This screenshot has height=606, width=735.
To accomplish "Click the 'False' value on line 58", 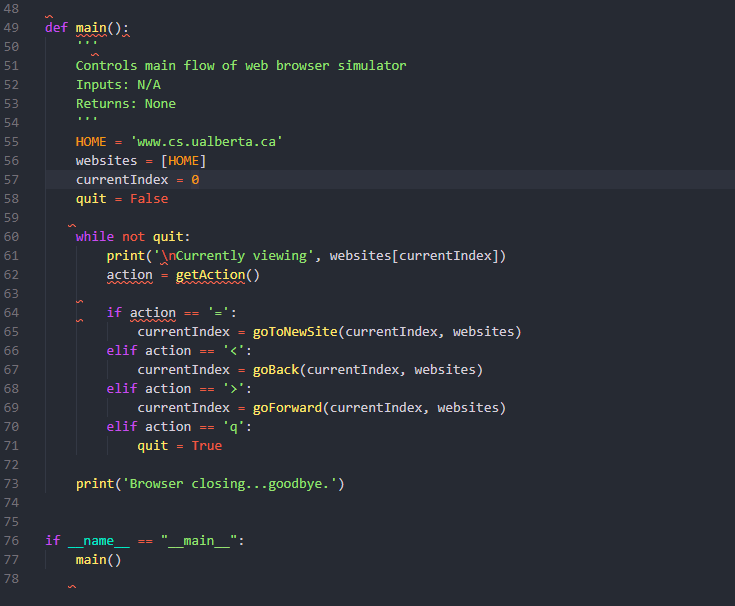I will (149, 199).
